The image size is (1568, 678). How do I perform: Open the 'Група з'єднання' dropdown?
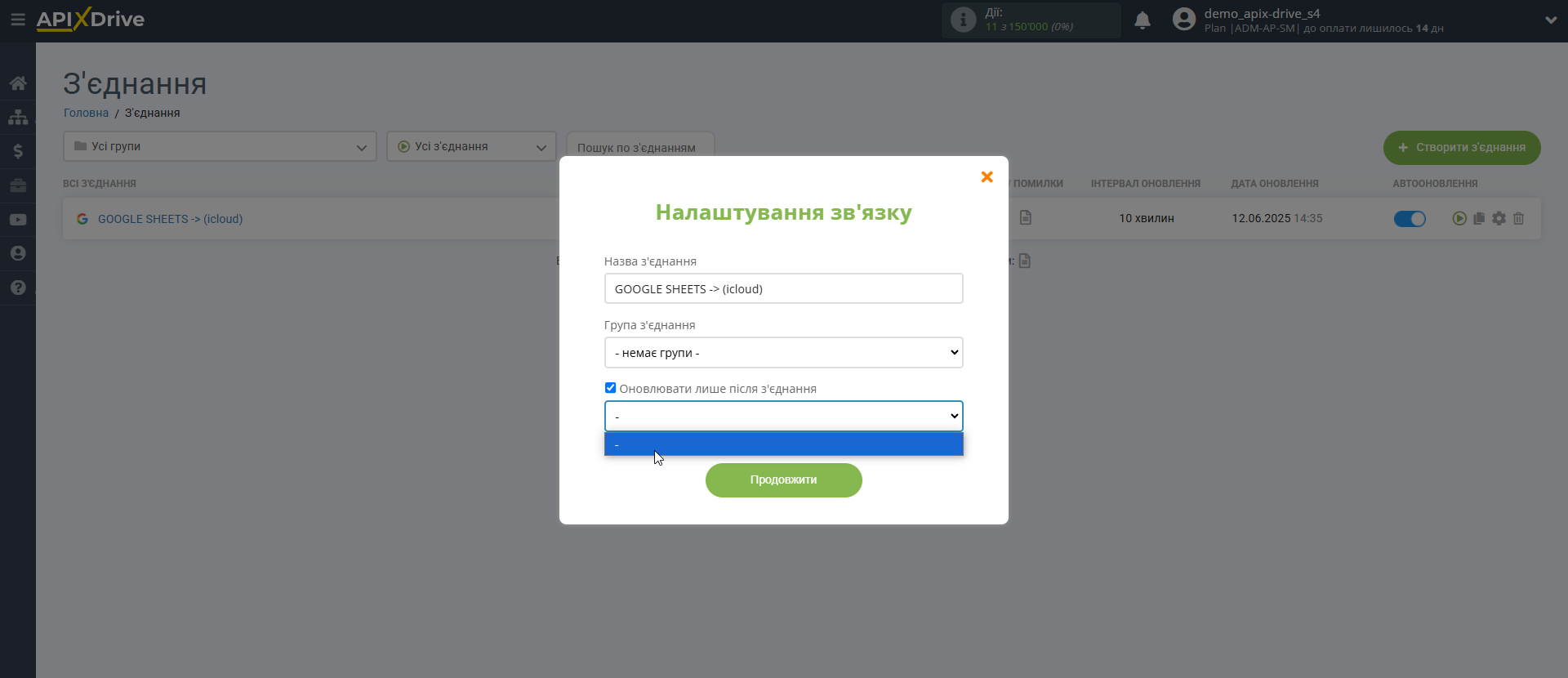(x=784, y=353)
